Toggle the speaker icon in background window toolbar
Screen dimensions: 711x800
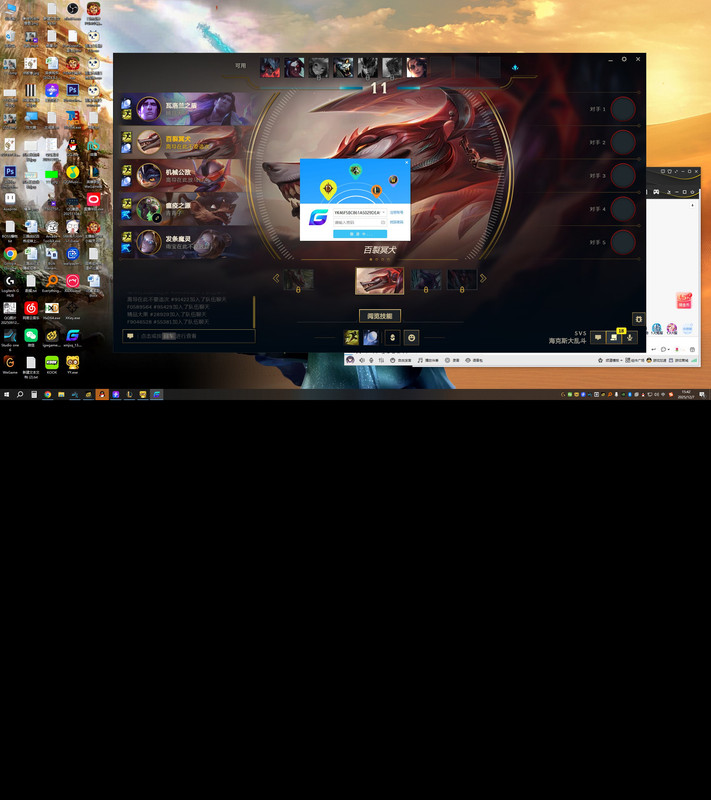pyautogui.click(x=362, y=360)
